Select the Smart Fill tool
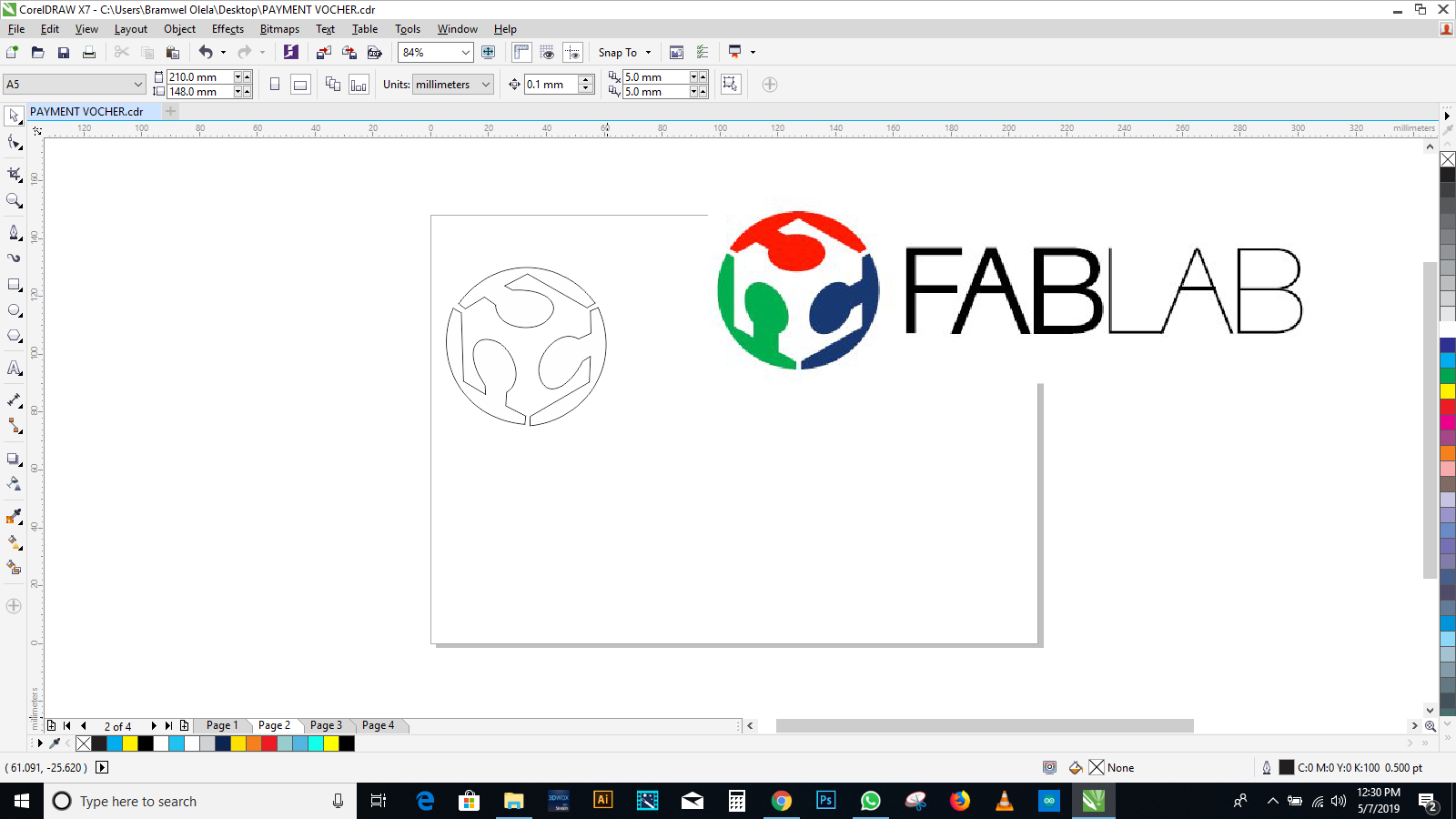 [14, 567]
